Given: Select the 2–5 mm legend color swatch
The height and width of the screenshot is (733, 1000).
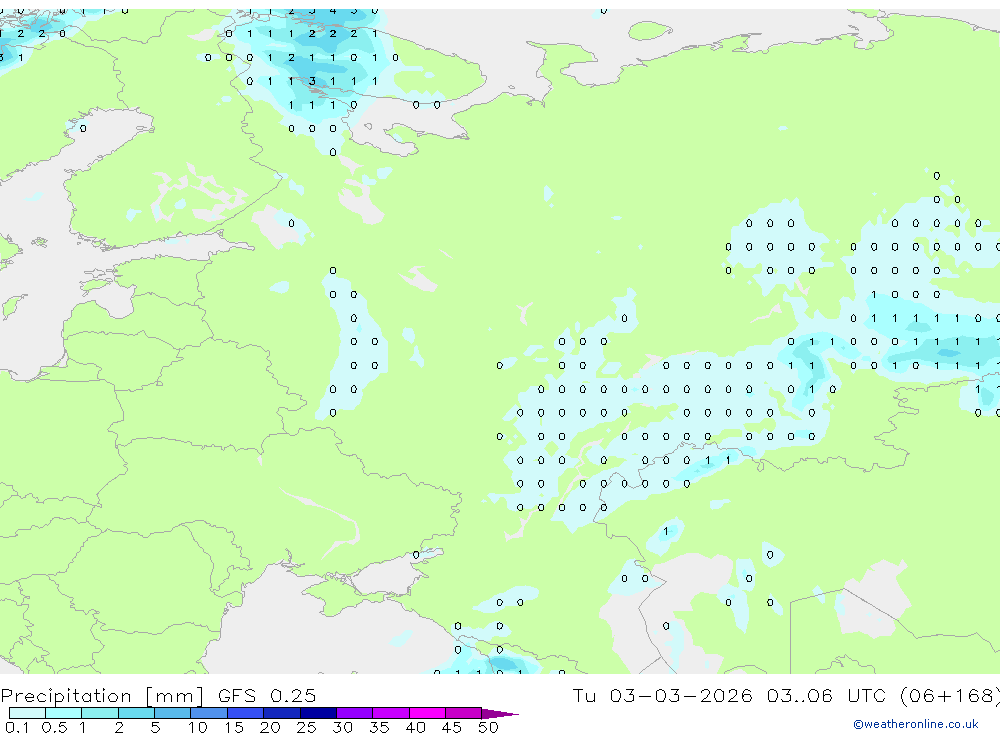Looking at the screenshot, I should [136, 713].
